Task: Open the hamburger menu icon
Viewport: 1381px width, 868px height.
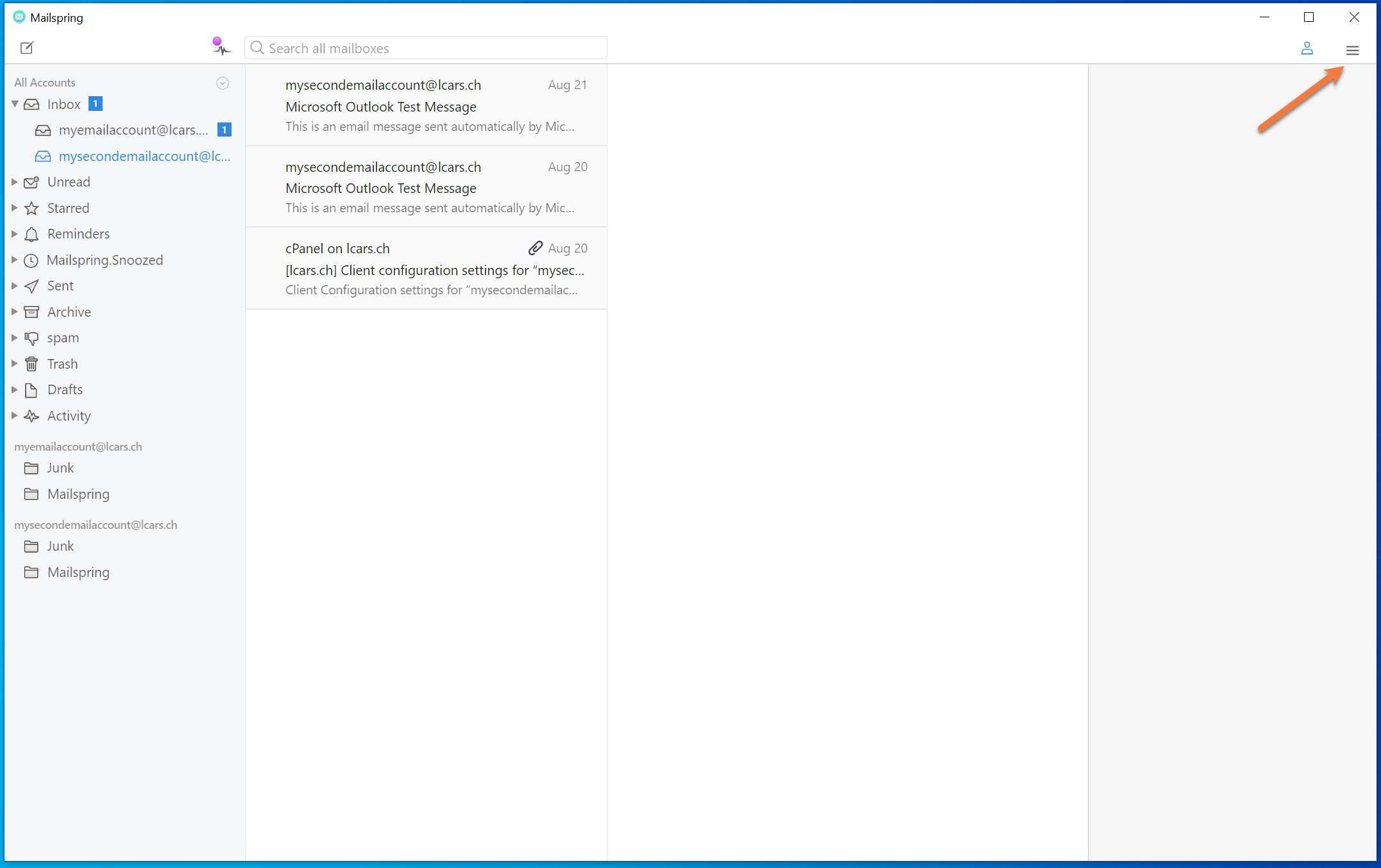Action: tap(1352, 50)
